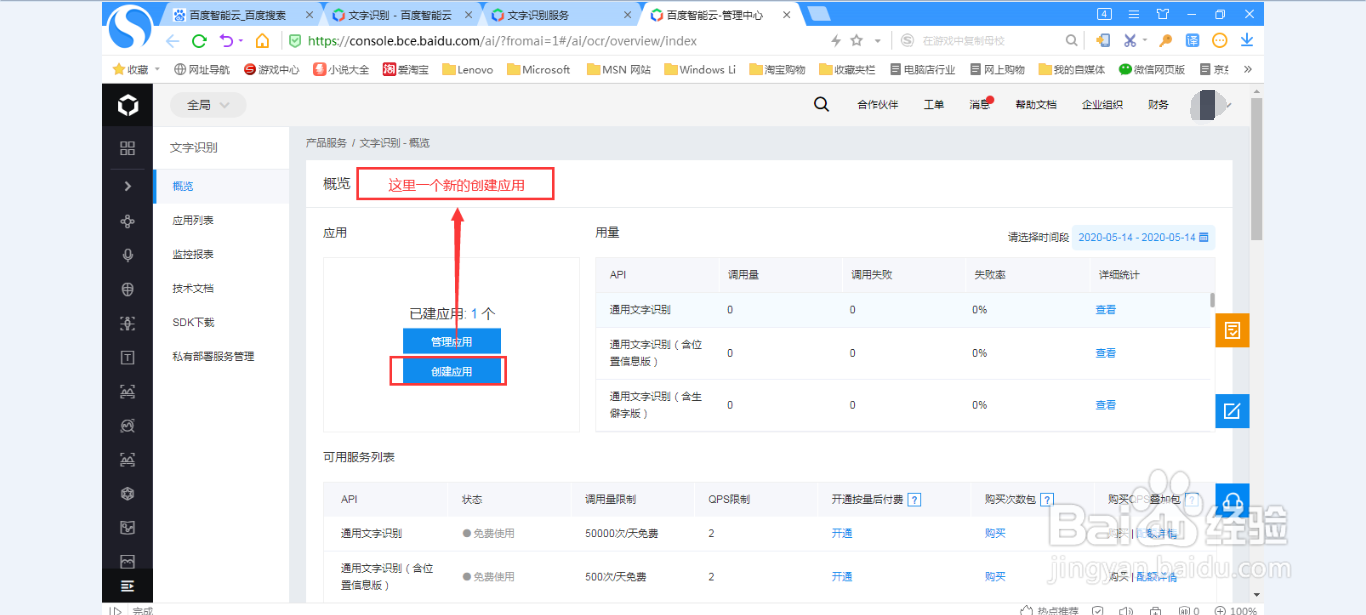Open the 爱淘宝 bookmark
Image resolution: width=1366 pixels, height=615 pixels.
(x=405, y=70)
